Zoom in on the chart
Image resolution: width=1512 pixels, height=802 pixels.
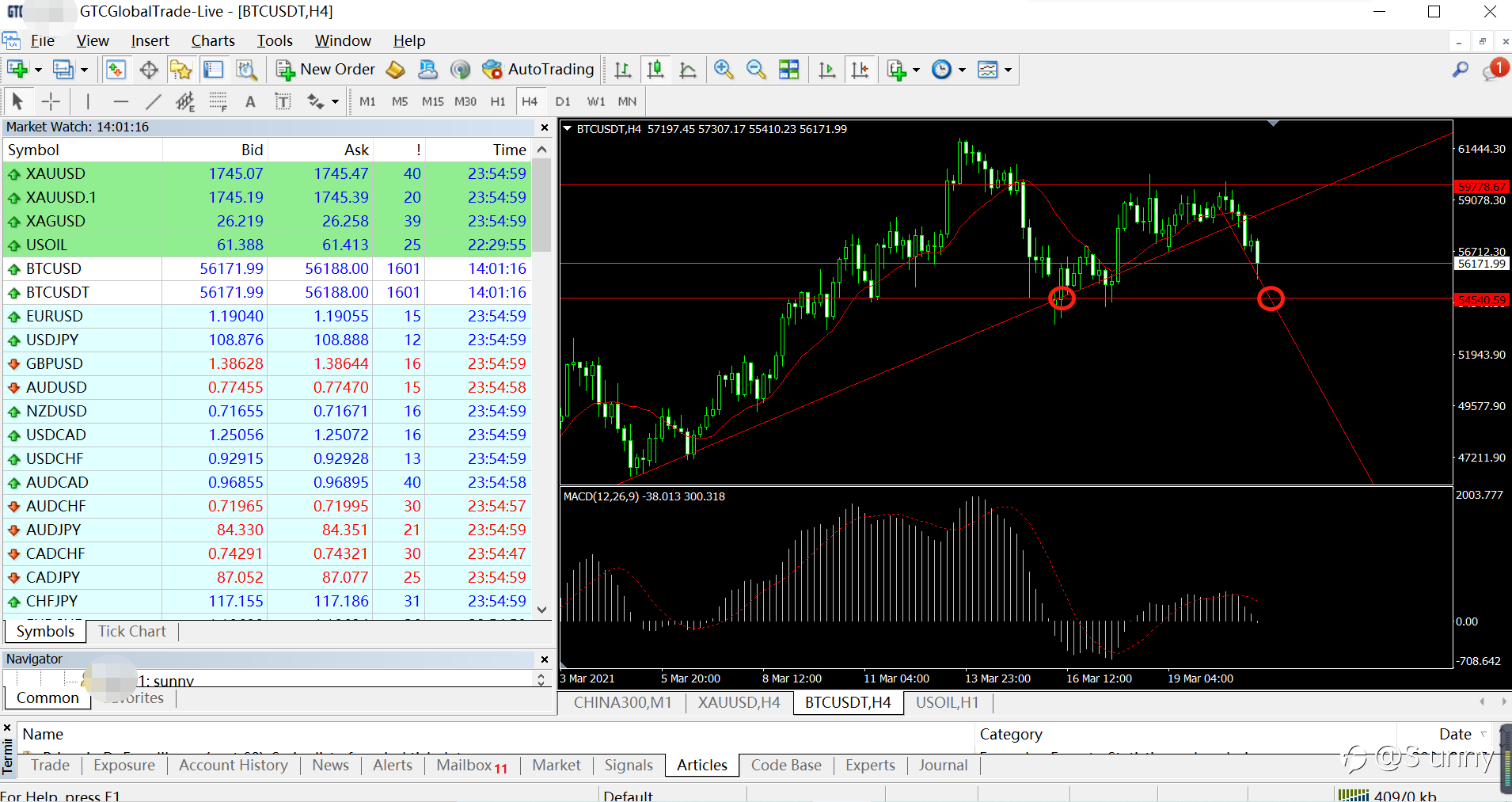(724, 70)
